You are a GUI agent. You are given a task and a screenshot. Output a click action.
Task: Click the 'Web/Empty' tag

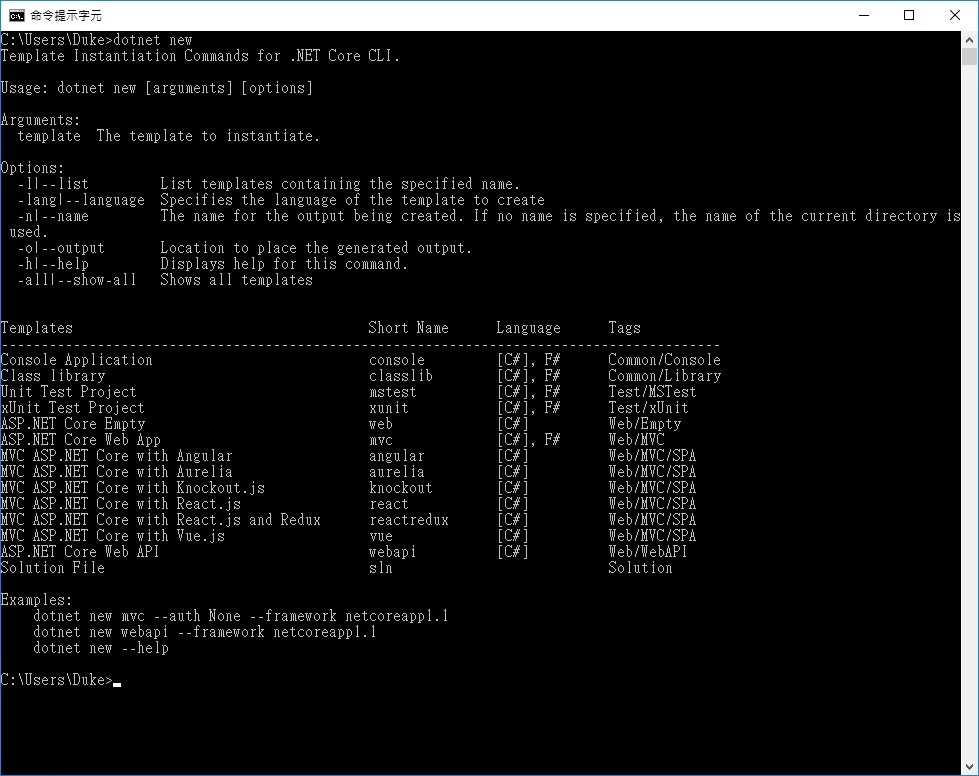point(644,424)
